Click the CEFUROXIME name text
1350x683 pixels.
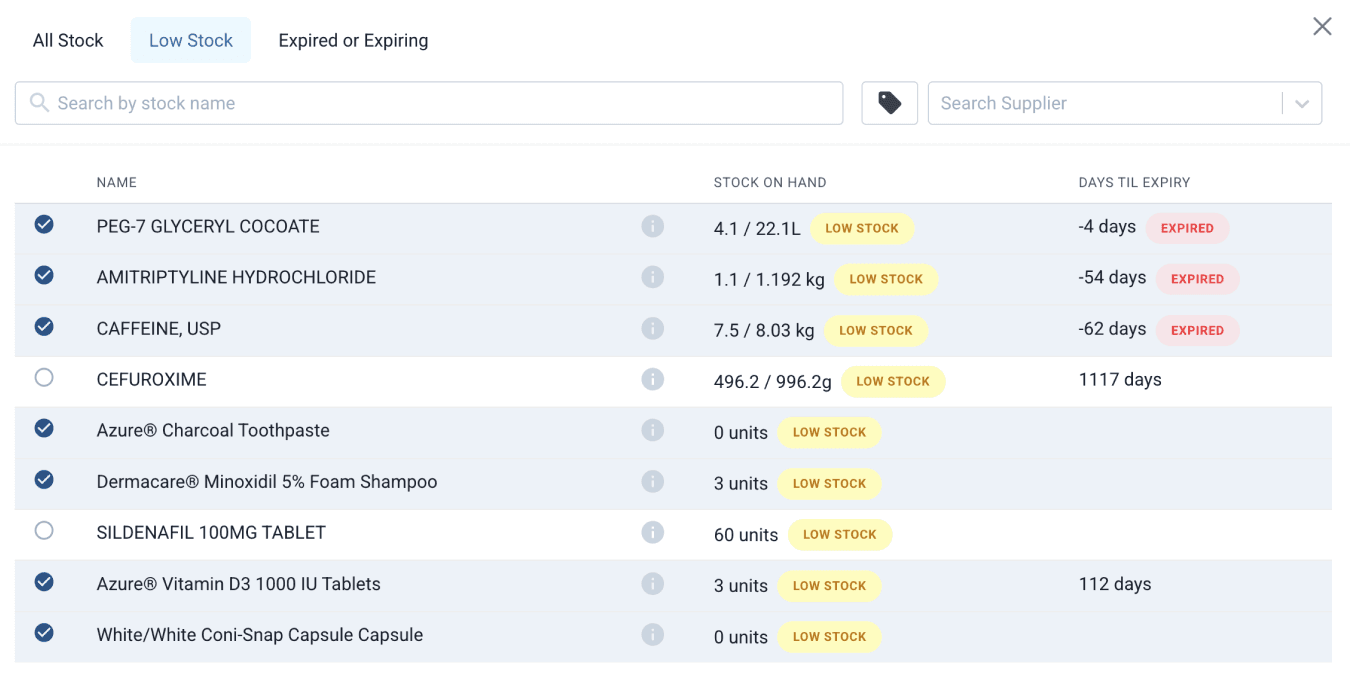pos(151,380)
